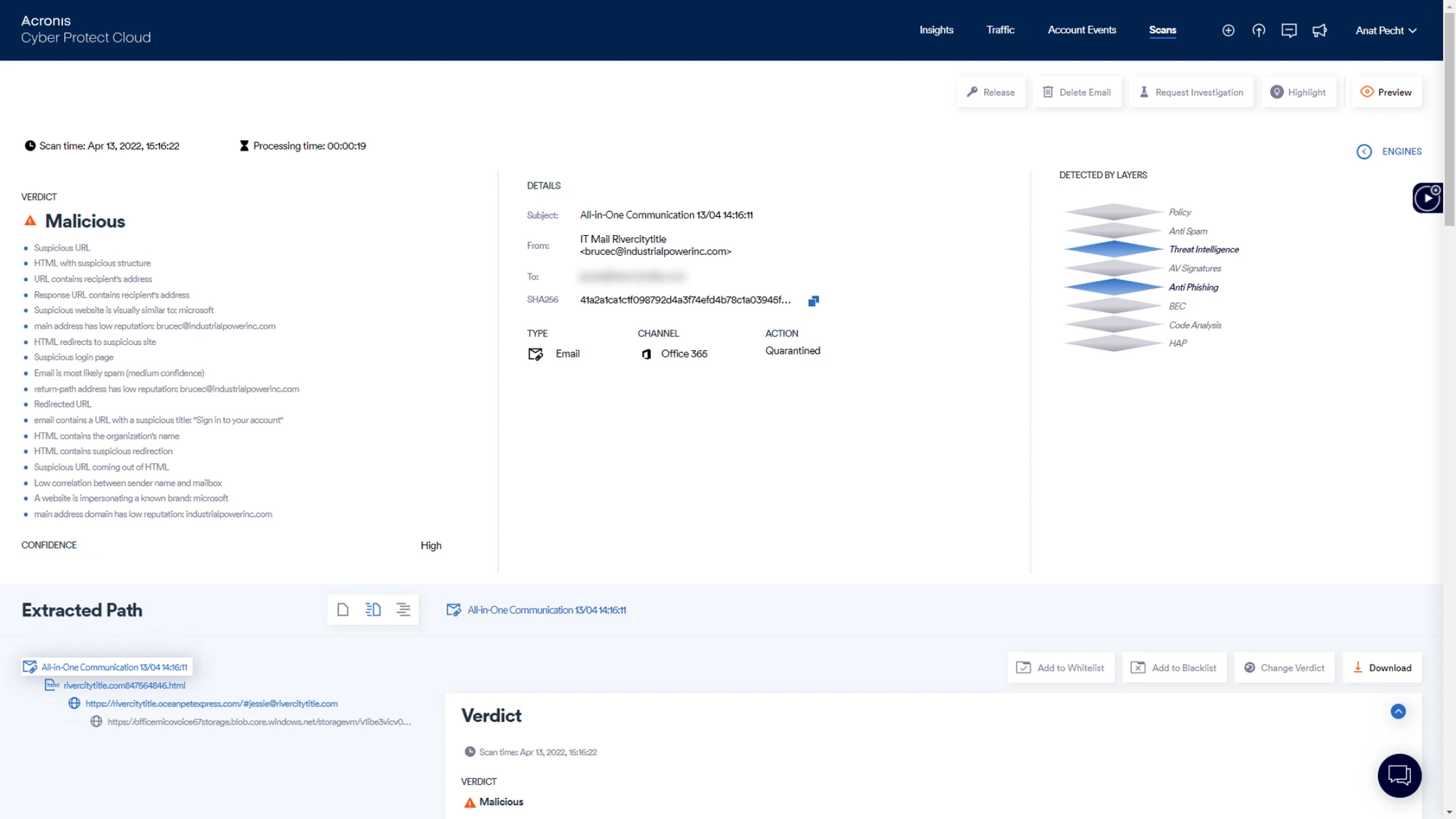Switch to the Traffic tab
This screenshot has height=819, width=1456.
point(1000,30)
